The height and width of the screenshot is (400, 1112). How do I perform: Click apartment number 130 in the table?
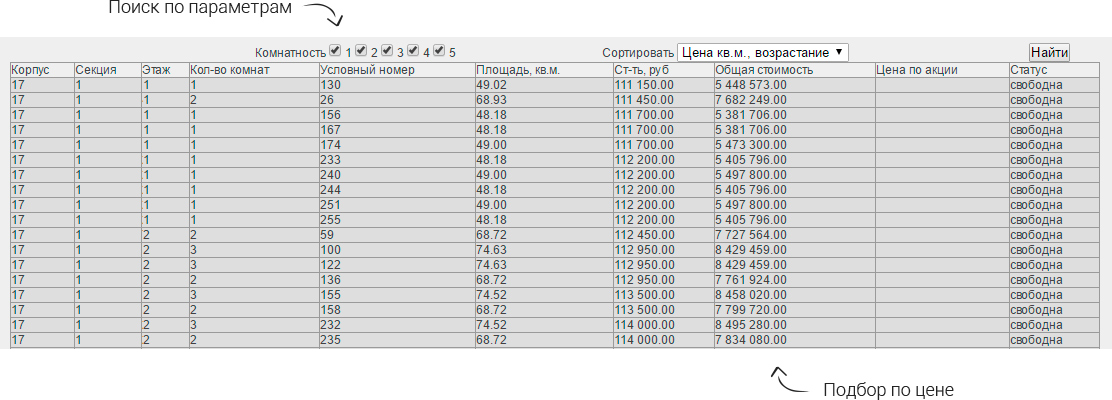click(x=330, y=85)
